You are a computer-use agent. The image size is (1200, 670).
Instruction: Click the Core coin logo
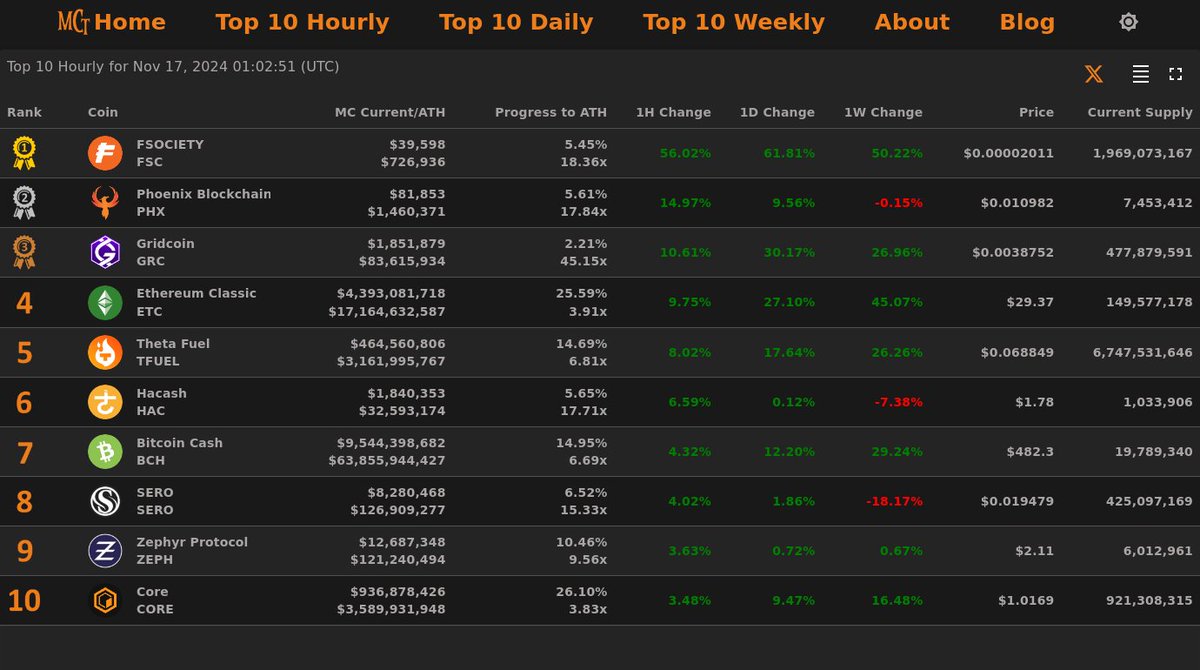[x=105, y=600]
